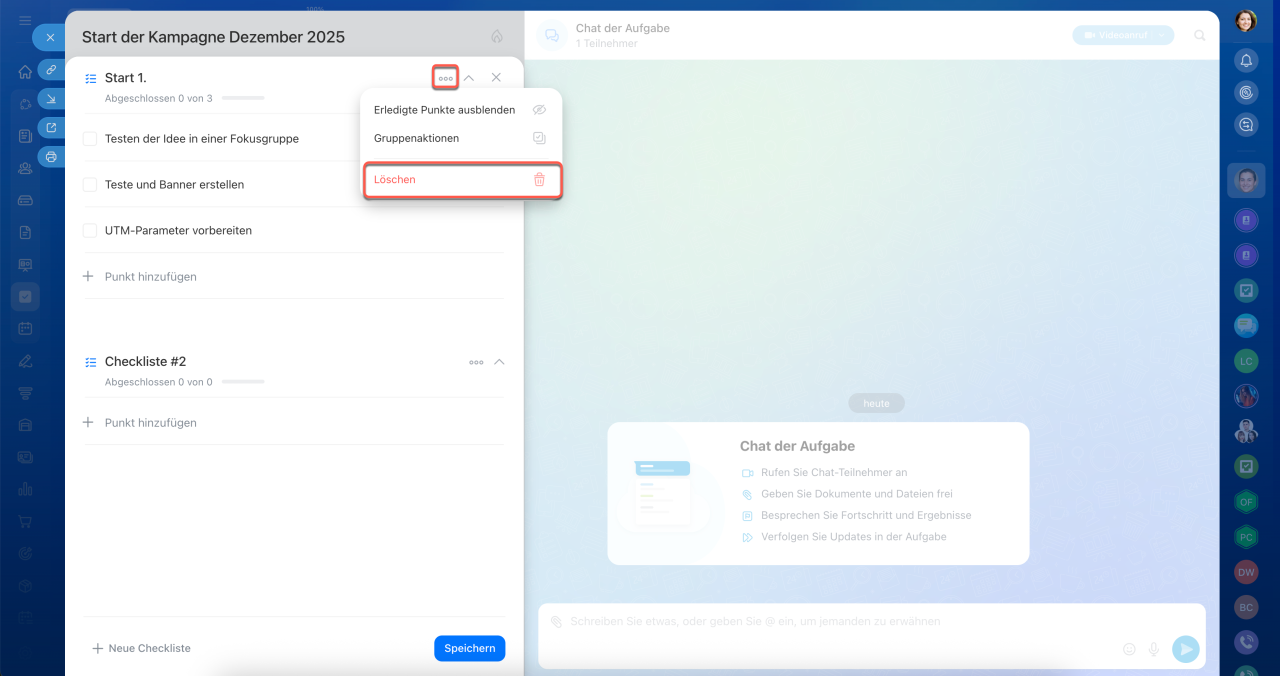Image resolution: width=1280 pixels, height=676 pixels.
Task: Click the Checkliste #2 list icon
Action: (91, 362)
